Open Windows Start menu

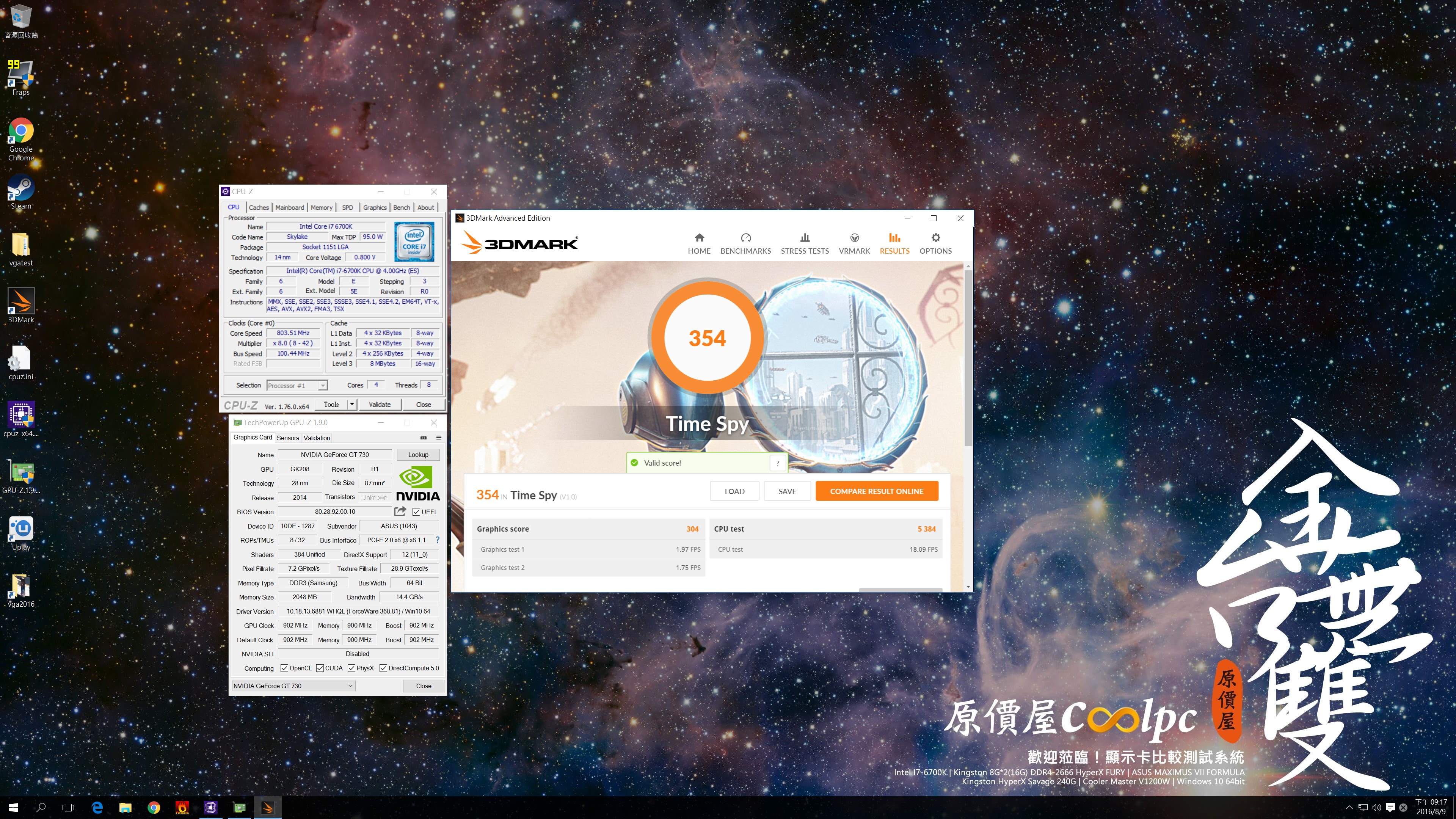[14, 808]
